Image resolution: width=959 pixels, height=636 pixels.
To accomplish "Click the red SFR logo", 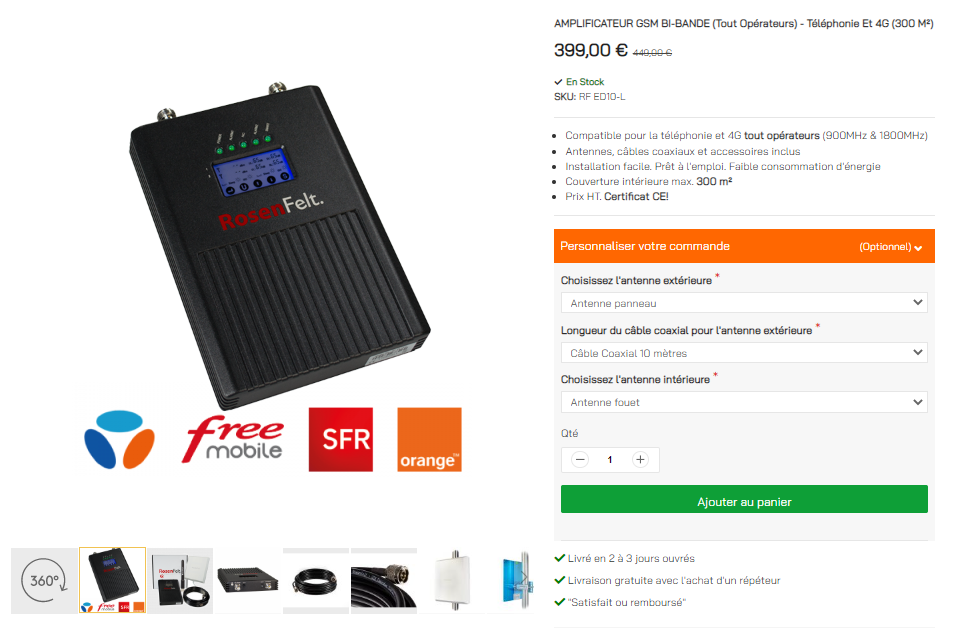I will (x=341, y=440).
